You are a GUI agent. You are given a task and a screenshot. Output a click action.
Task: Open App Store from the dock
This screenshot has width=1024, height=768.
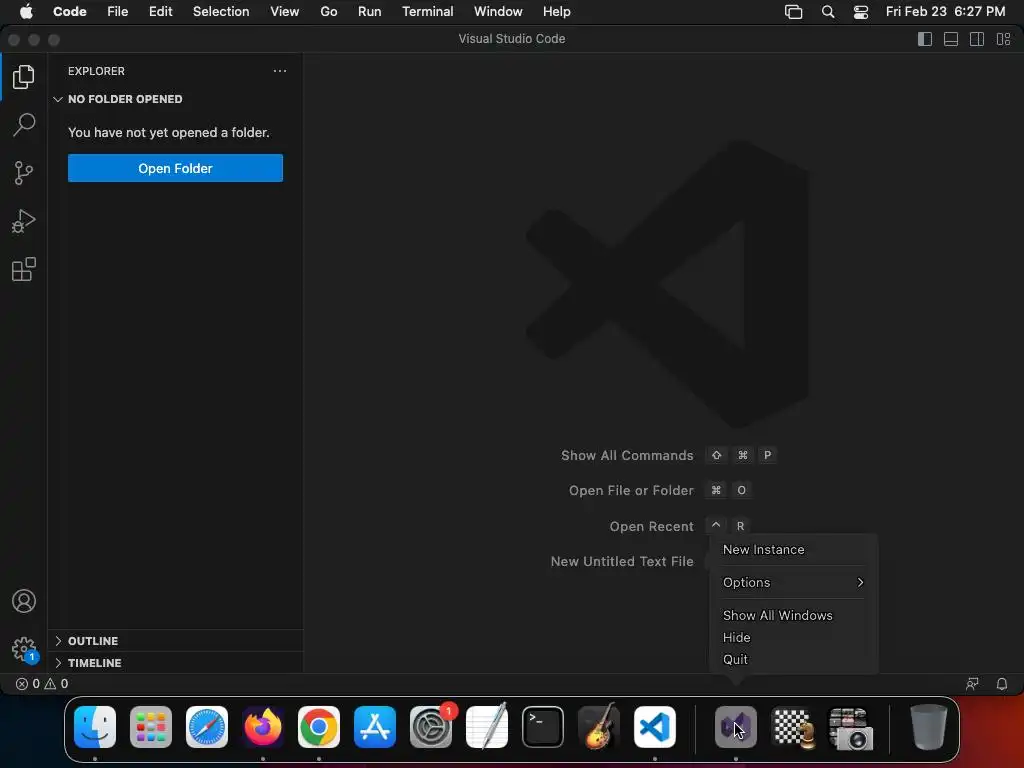(375, 727)
